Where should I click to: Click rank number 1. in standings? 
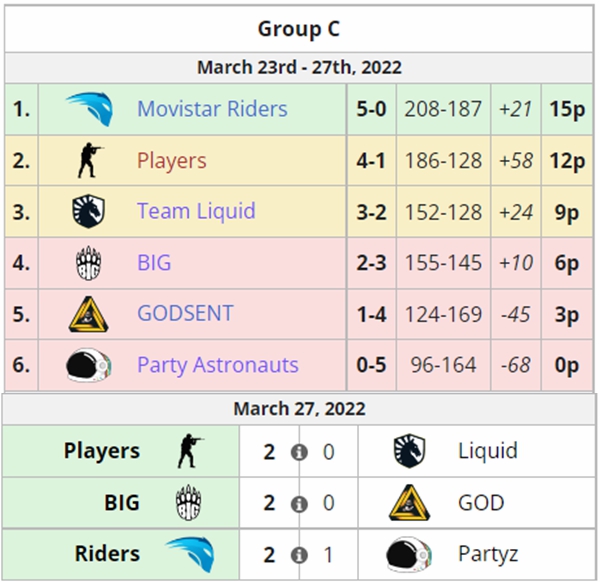click(21, 109)
